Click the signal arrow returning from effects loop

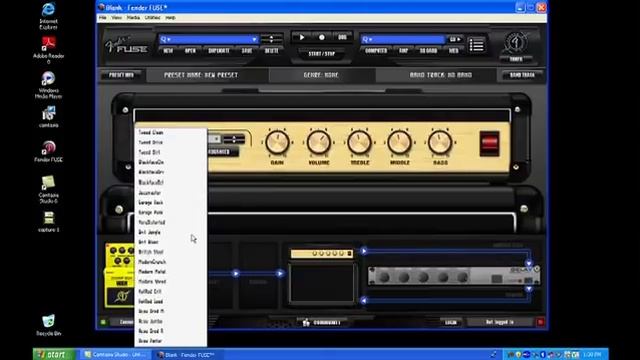click(364, 301)
